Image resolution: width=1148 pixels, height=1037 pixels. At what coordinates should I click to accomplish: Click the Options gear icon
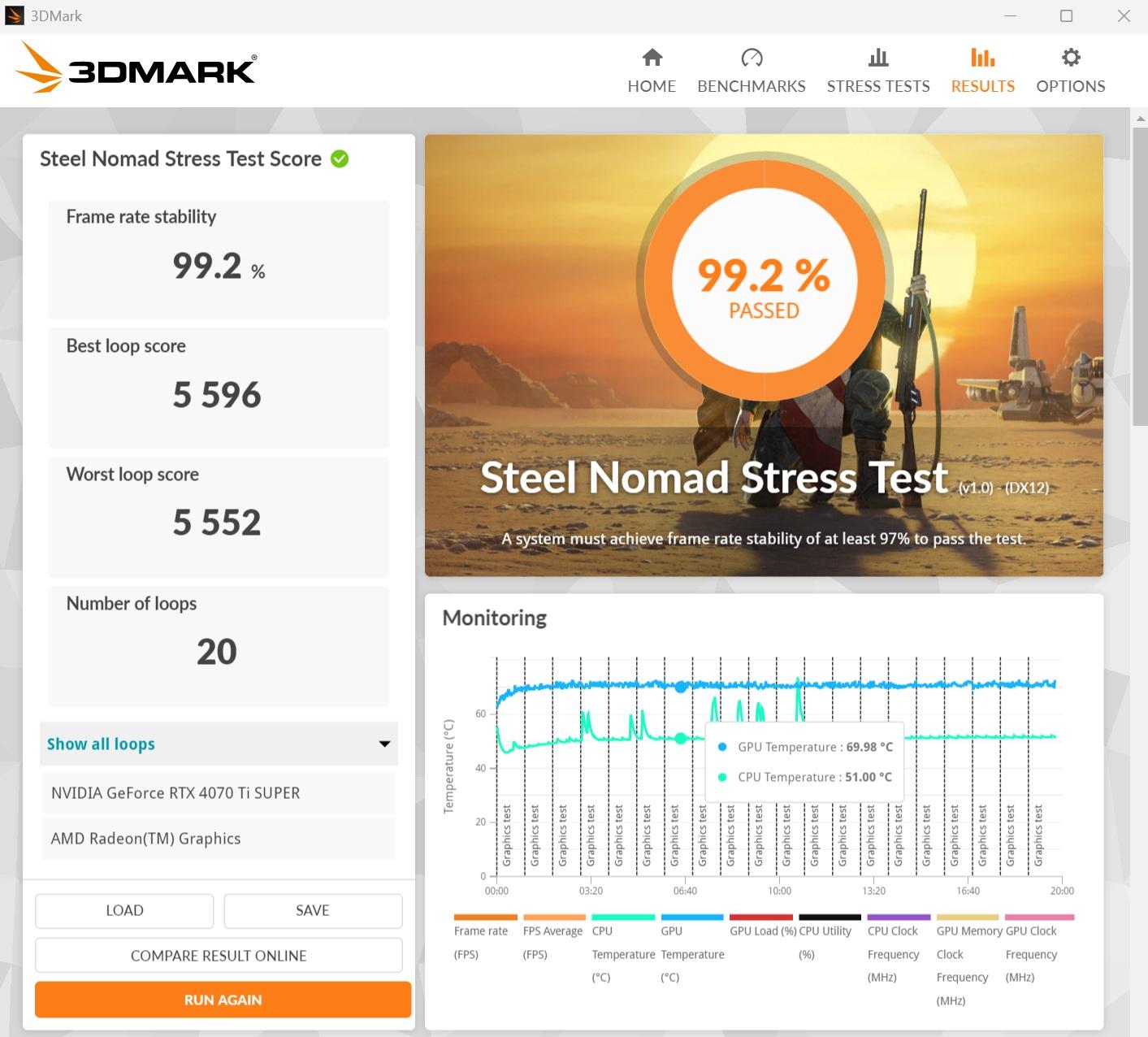click(1071, 58)
